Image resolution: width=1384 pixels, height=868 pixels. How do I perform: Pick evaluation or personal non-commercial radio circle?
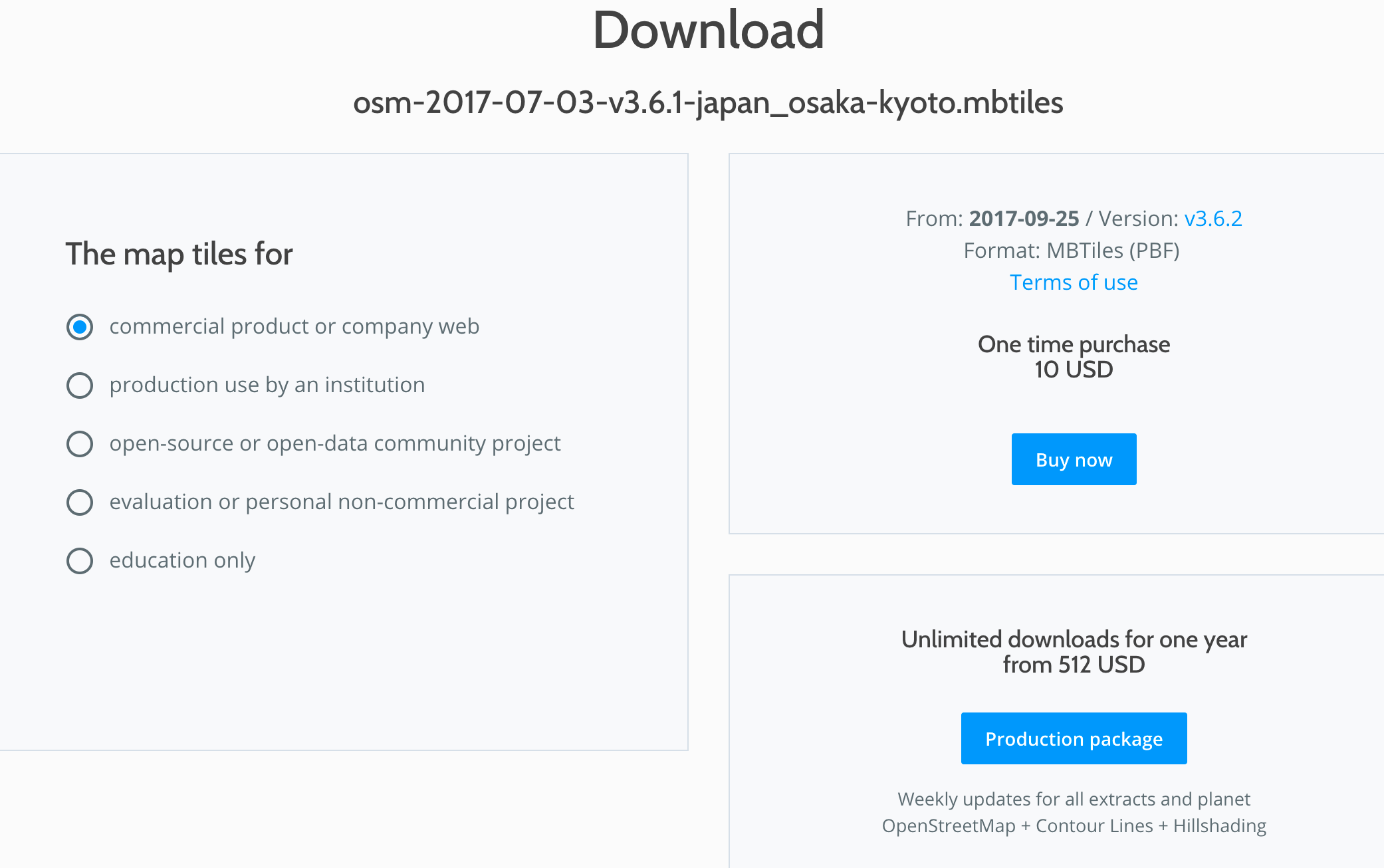[x=80, y=502]
